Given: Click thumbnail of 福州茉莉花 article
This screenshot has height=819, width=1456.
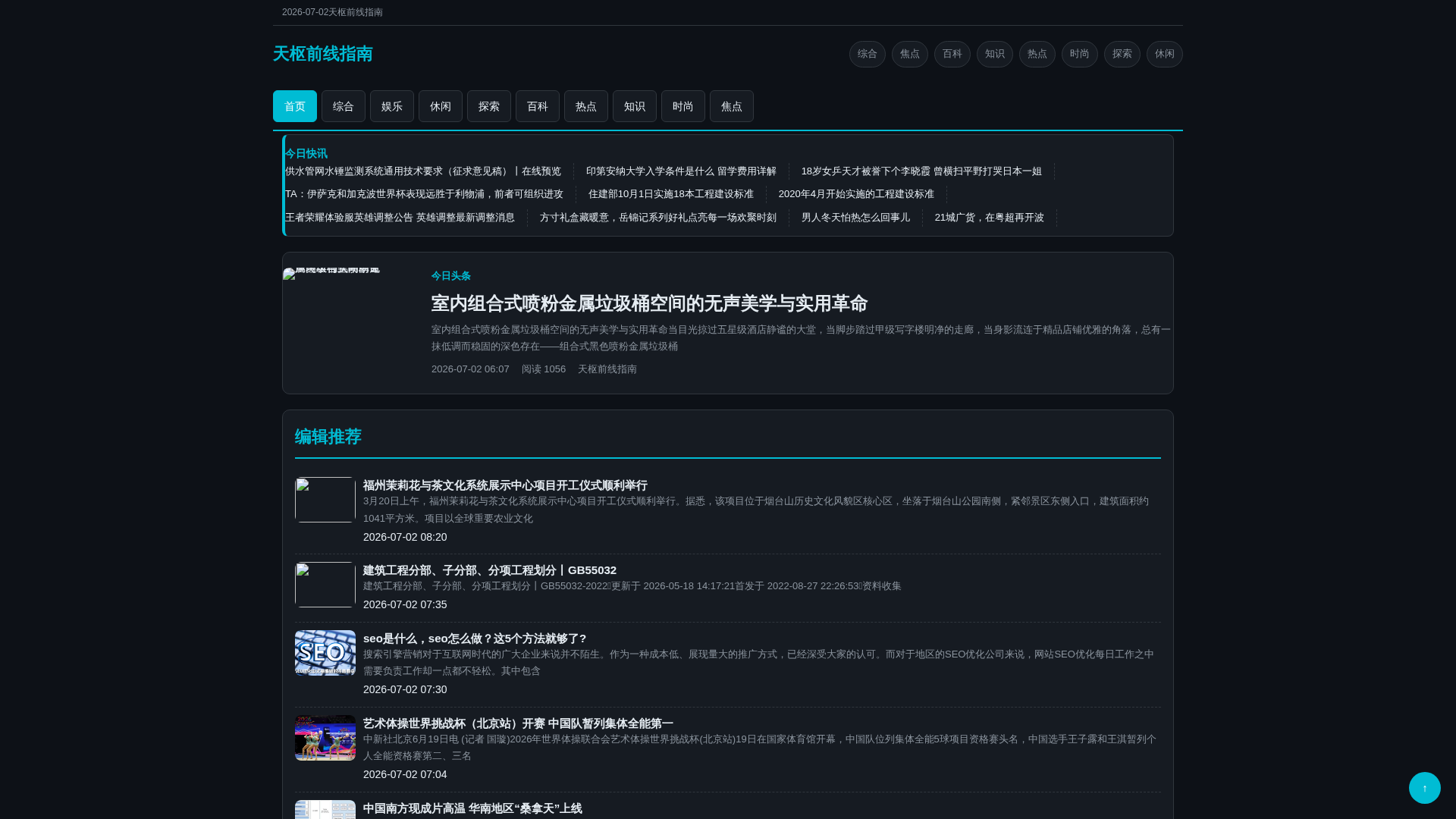Looking at the screenshot, I should 325,500.
